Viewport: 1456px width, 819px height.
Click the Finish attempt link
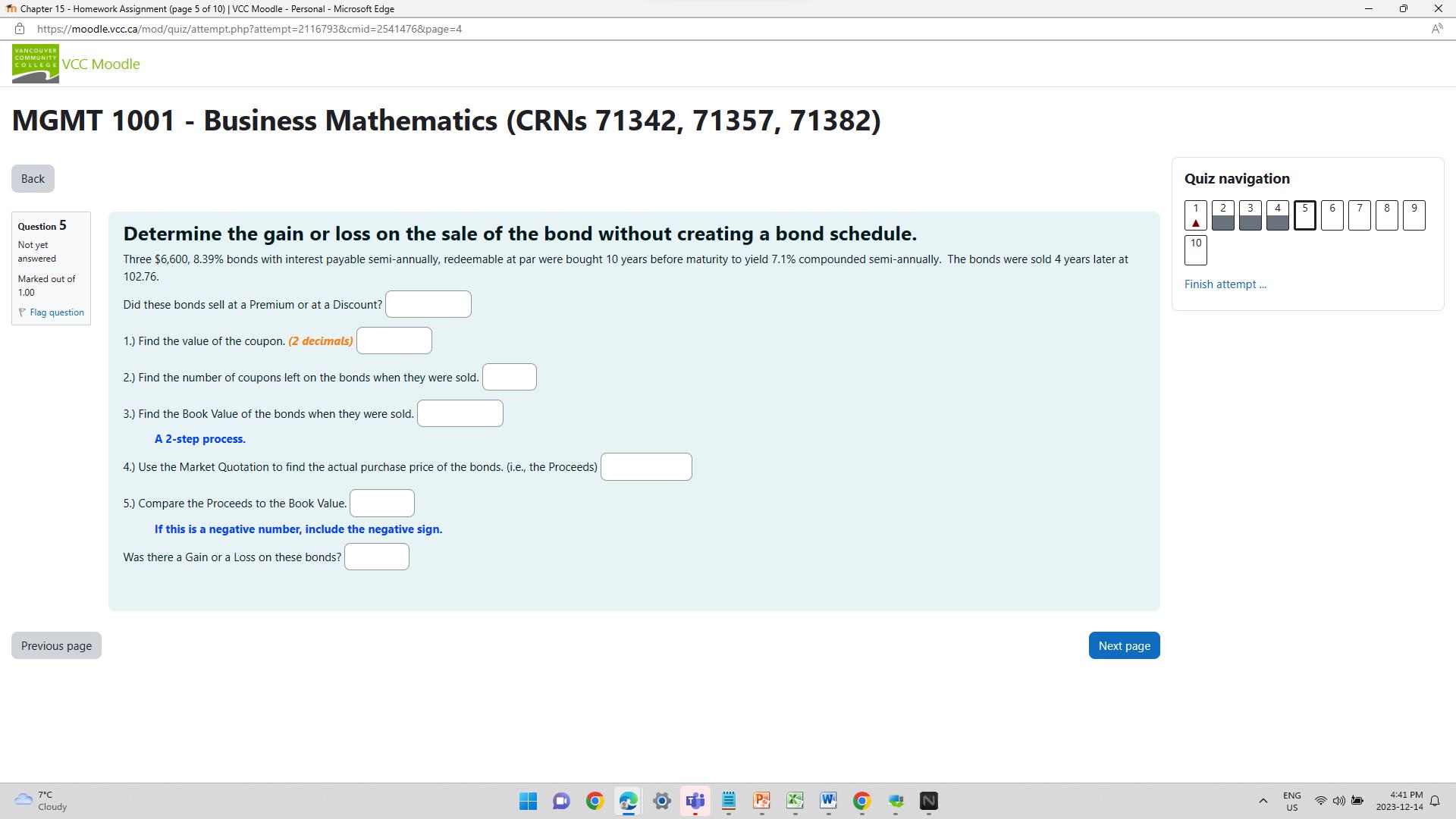click(x=1225, y=284)
